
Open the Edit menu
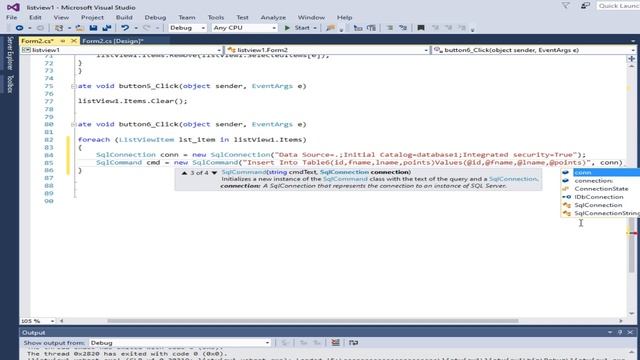[35, 18]
